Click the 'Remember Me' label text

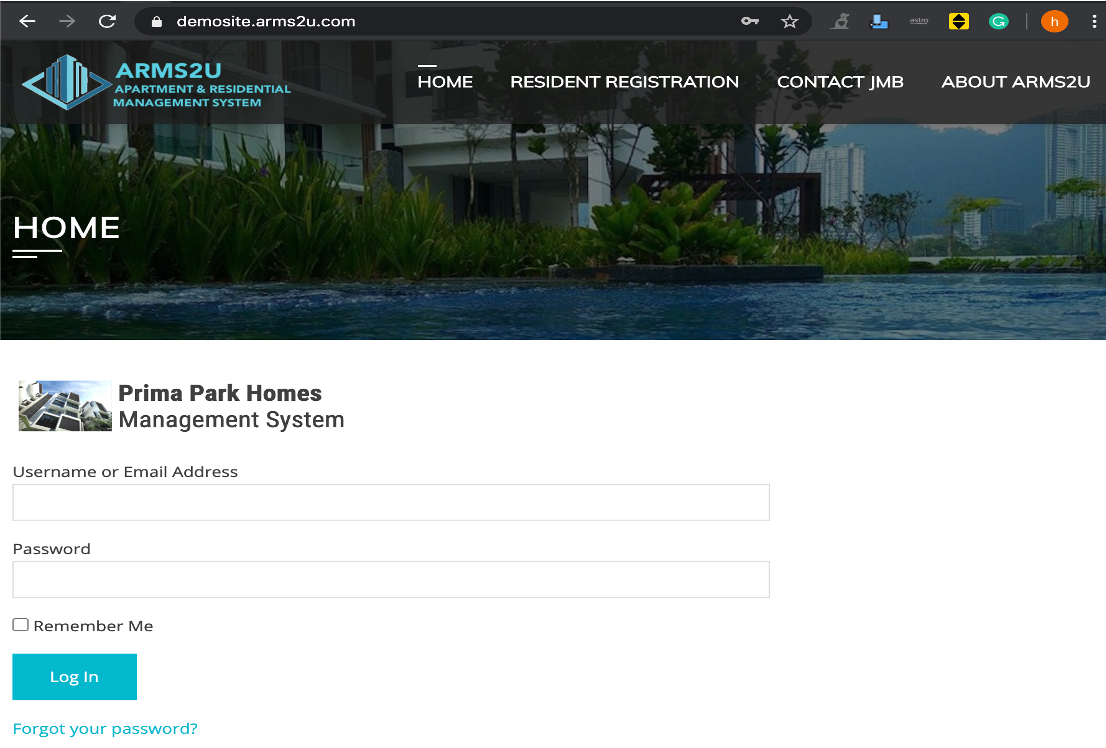pyautogui.click(x=93, y=626)
